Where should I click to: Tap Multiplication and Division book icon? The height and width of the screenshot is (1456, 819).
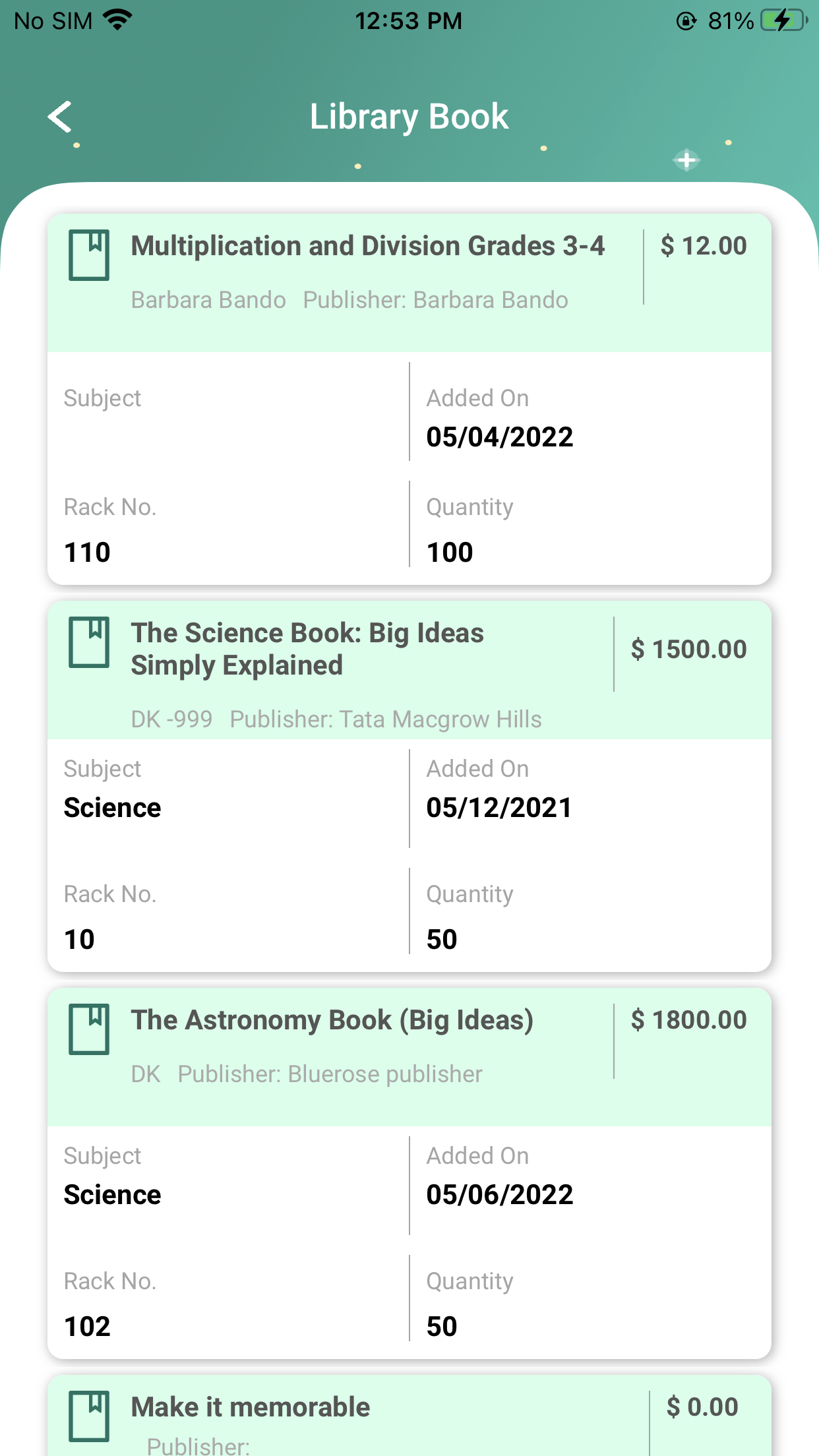tap(89, 255)
